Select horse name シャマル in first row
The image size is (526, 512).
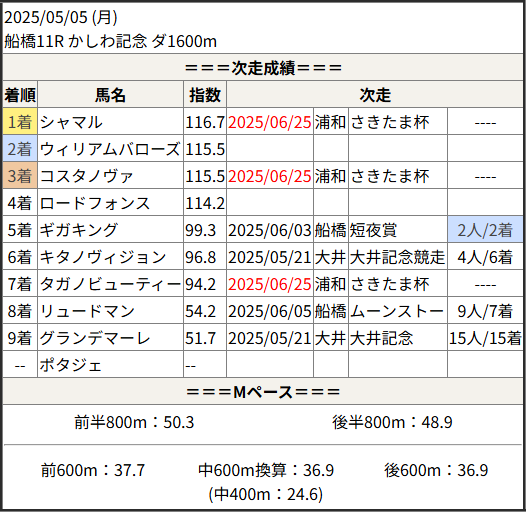71,122
